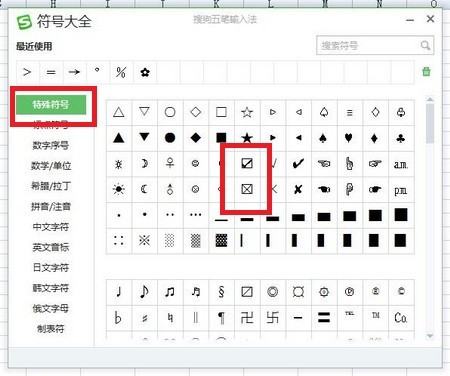Minimize the 符号大全 window
The image size is (450, 376).
pos(410,20)
